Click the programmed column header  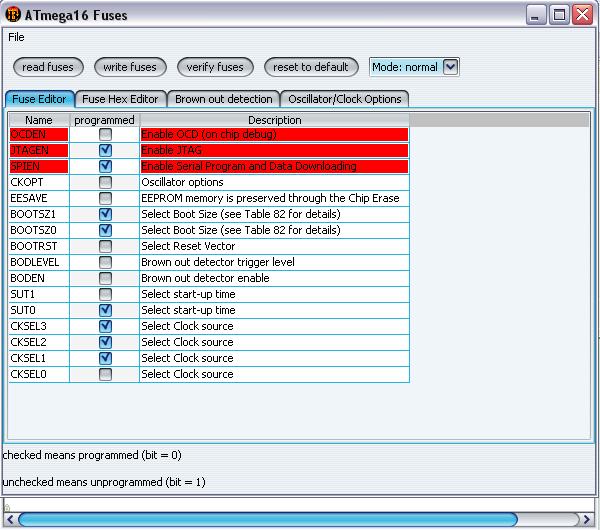[x=104, y=120]
